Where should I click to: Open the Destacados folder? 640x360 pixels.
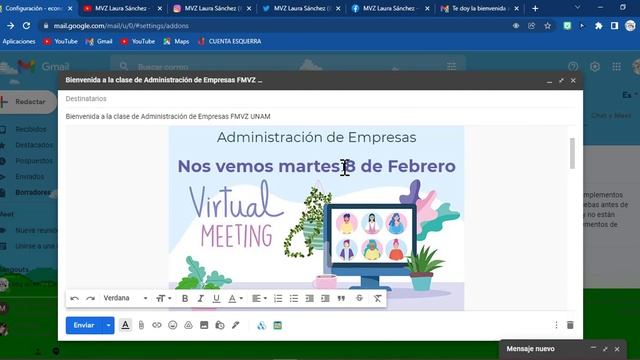pos(34,145)
